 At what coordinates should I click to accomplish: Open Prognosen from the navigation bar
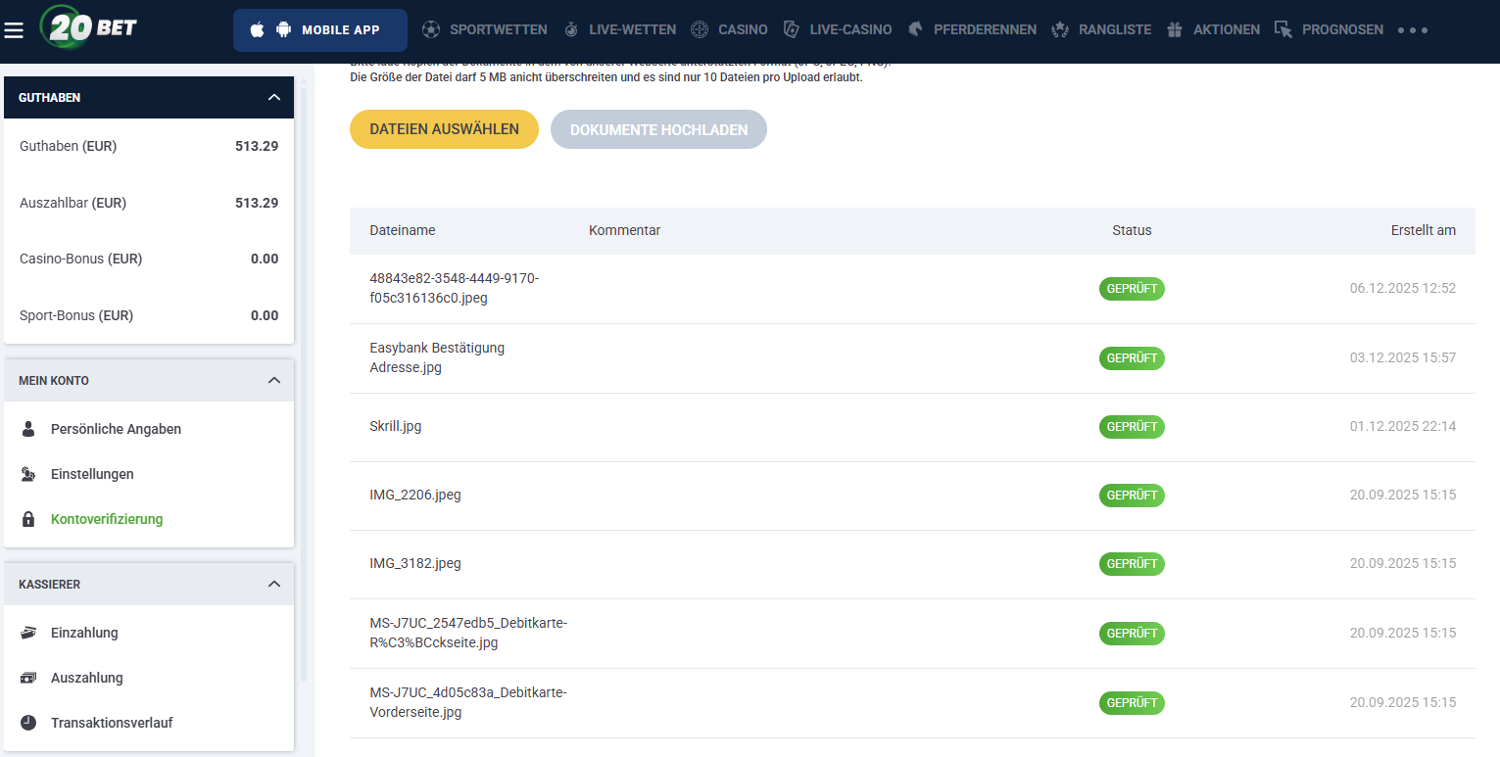coord(1342,30)
